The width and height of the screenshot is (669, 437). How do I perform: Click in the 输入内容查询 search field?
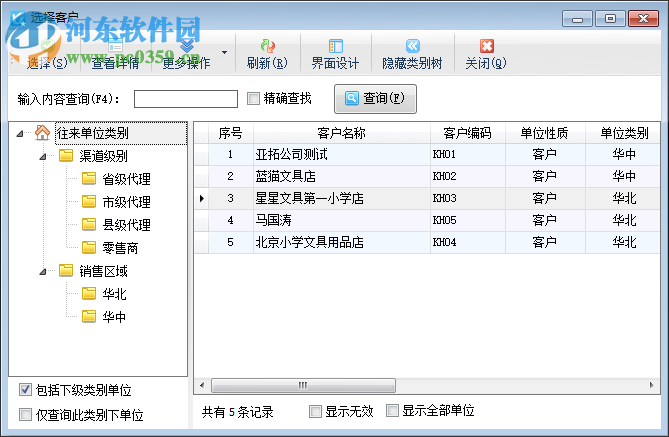(x=186, y=99)
